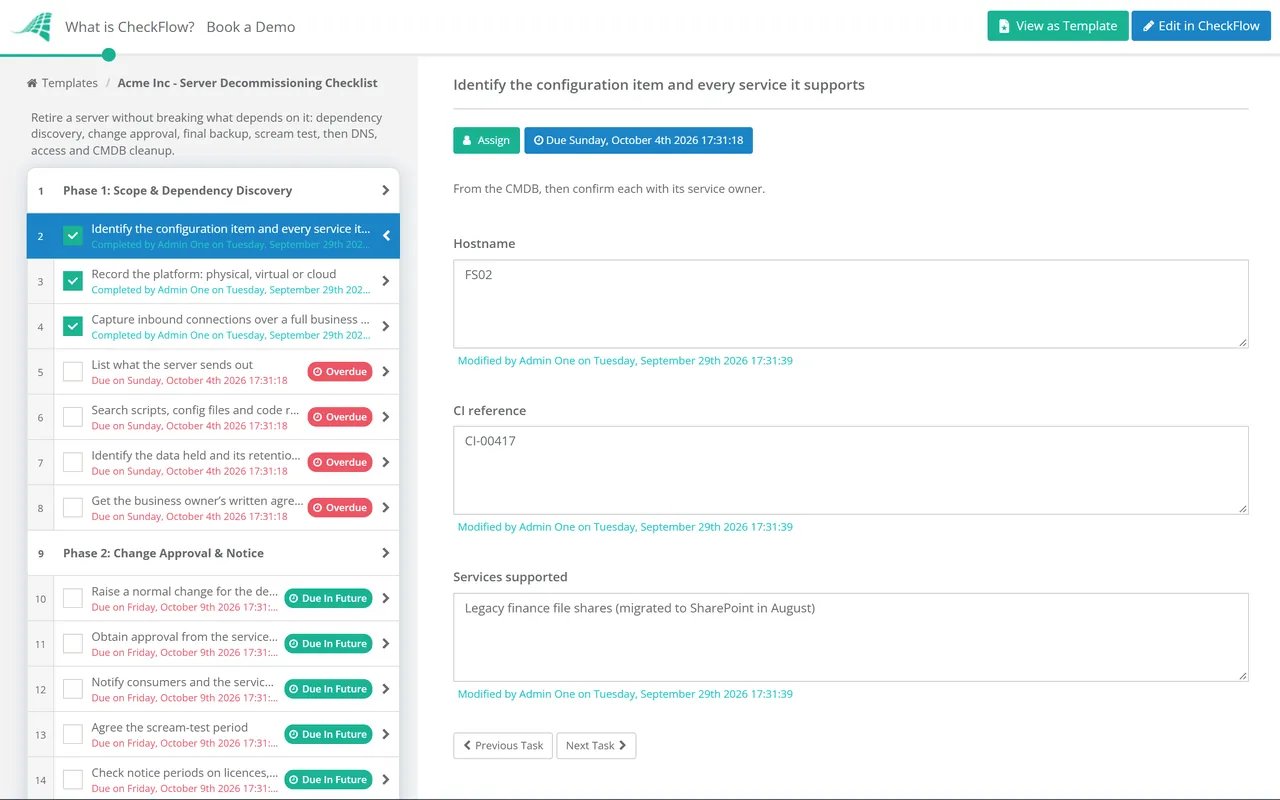1280x800 pixels.
Task: Open Raise a normal change row chevron
Action: point(386,598)
